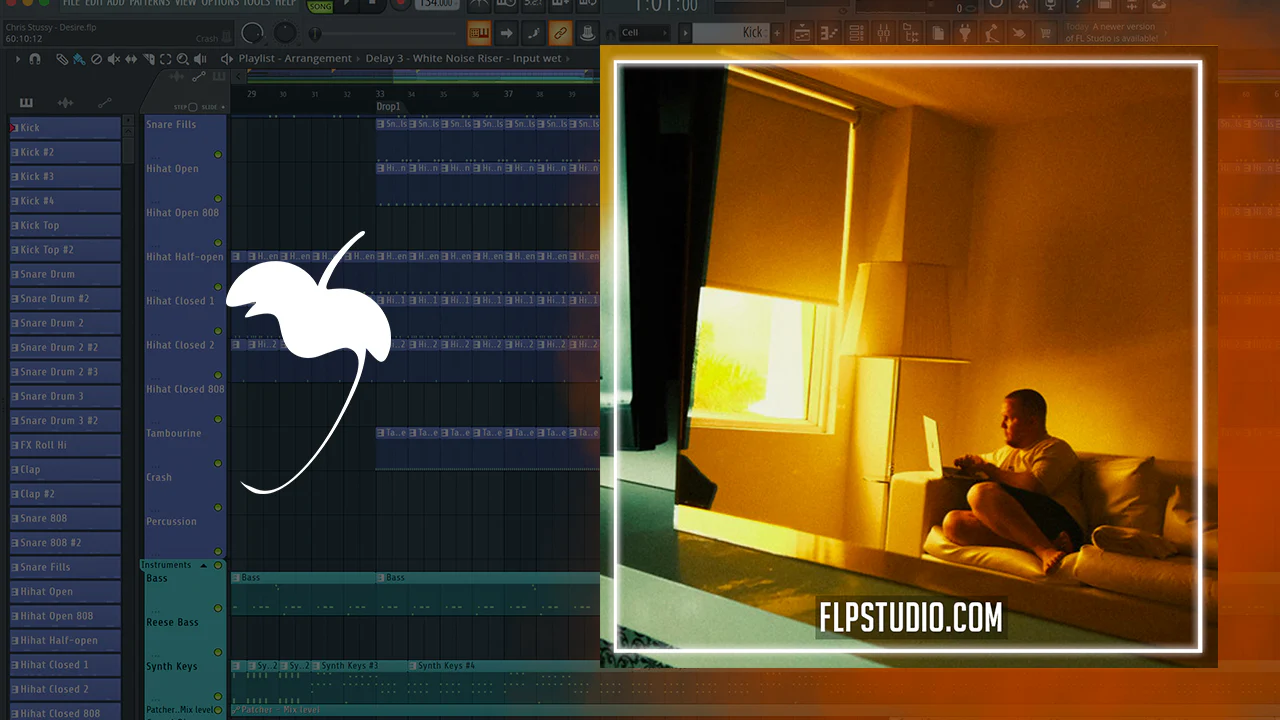Click the song position slider
Viewport: 1280px width, 720px height.
pyautogui.click(x=382, y=34)
